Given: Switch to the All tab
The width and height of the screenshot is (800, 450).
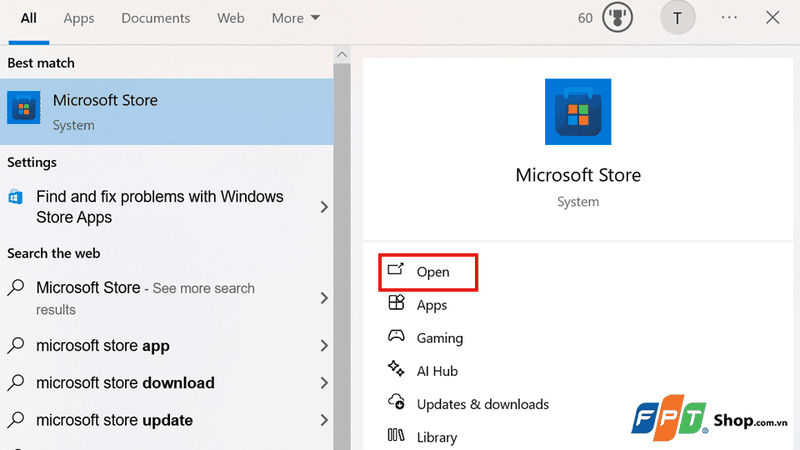Looking at the screenshot, I should click(x=29, y=18).
